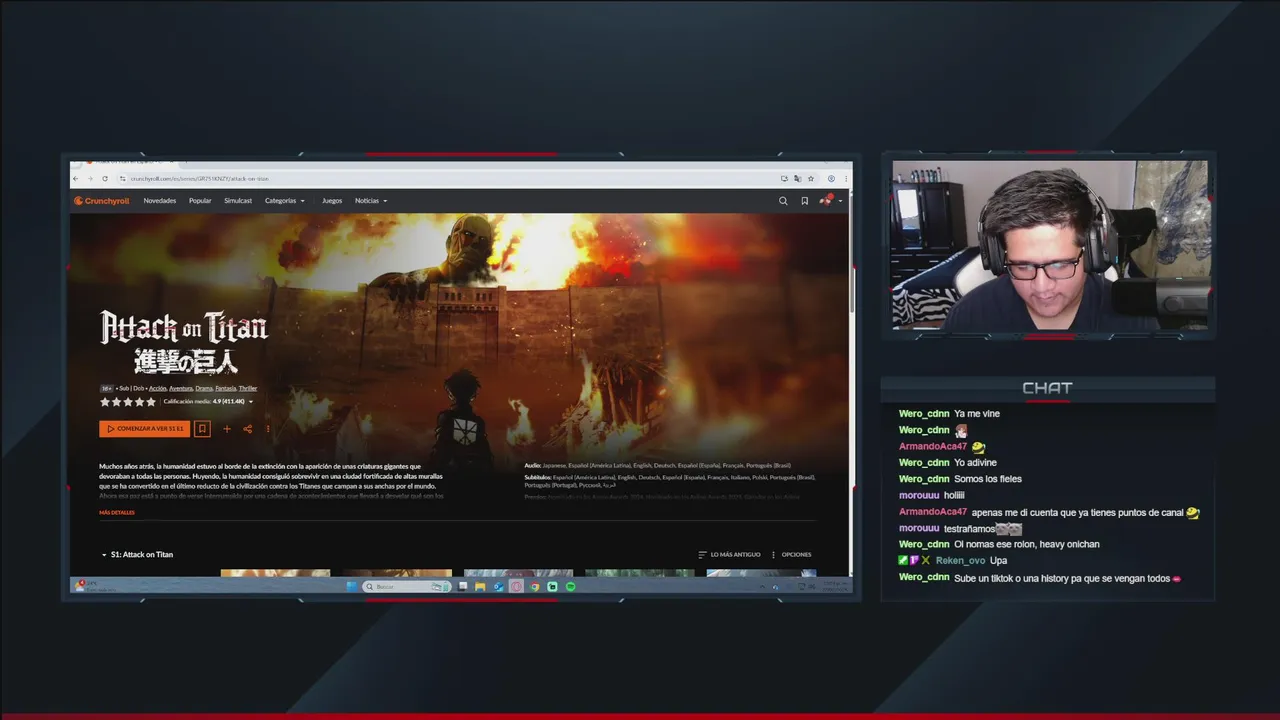Toggle the watchlist bookmark beside Comenzar a ver
This screenshot has height=720, width=1280.
point(202,429)
